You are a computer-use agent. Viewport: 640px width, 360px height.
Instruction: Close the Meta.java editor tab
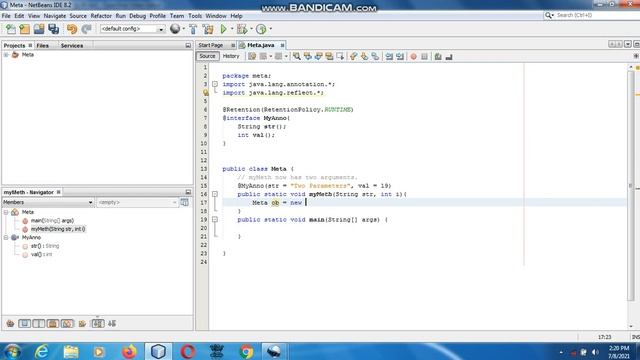point(282,45)
